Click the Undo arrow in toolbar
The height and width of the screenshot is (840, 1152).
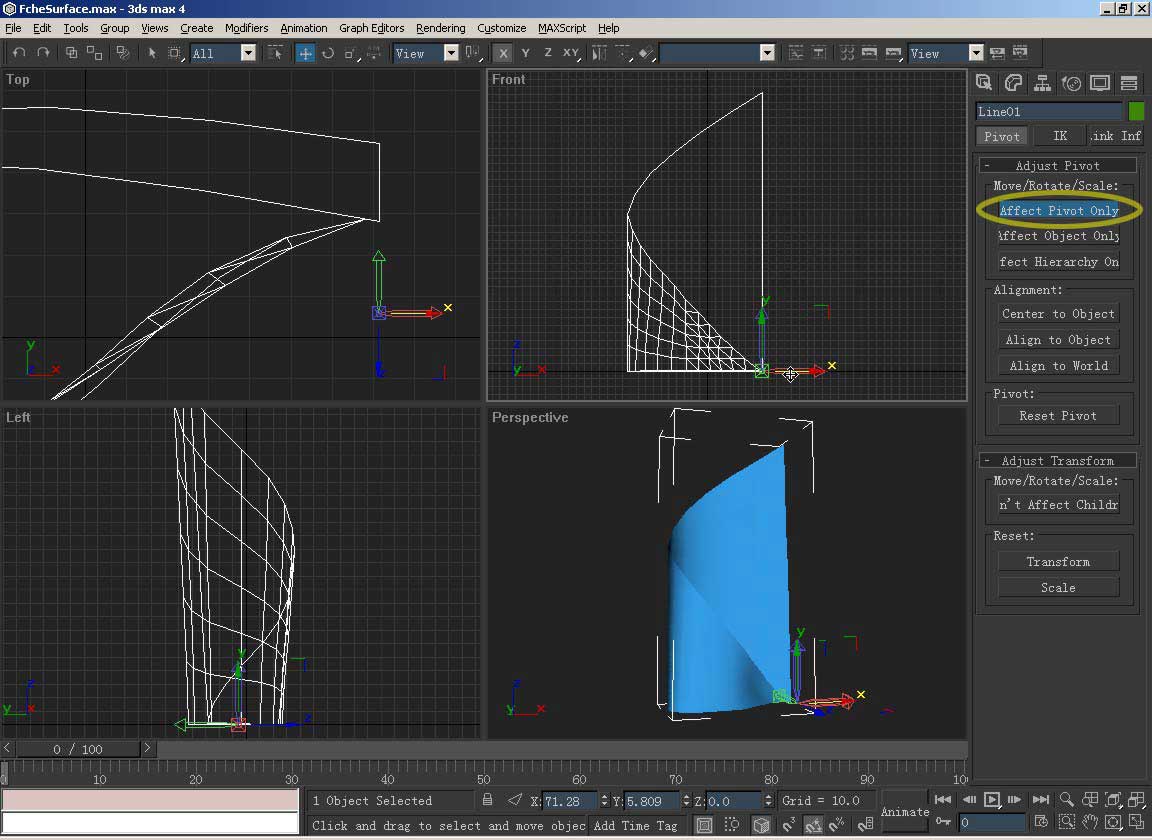19,53
